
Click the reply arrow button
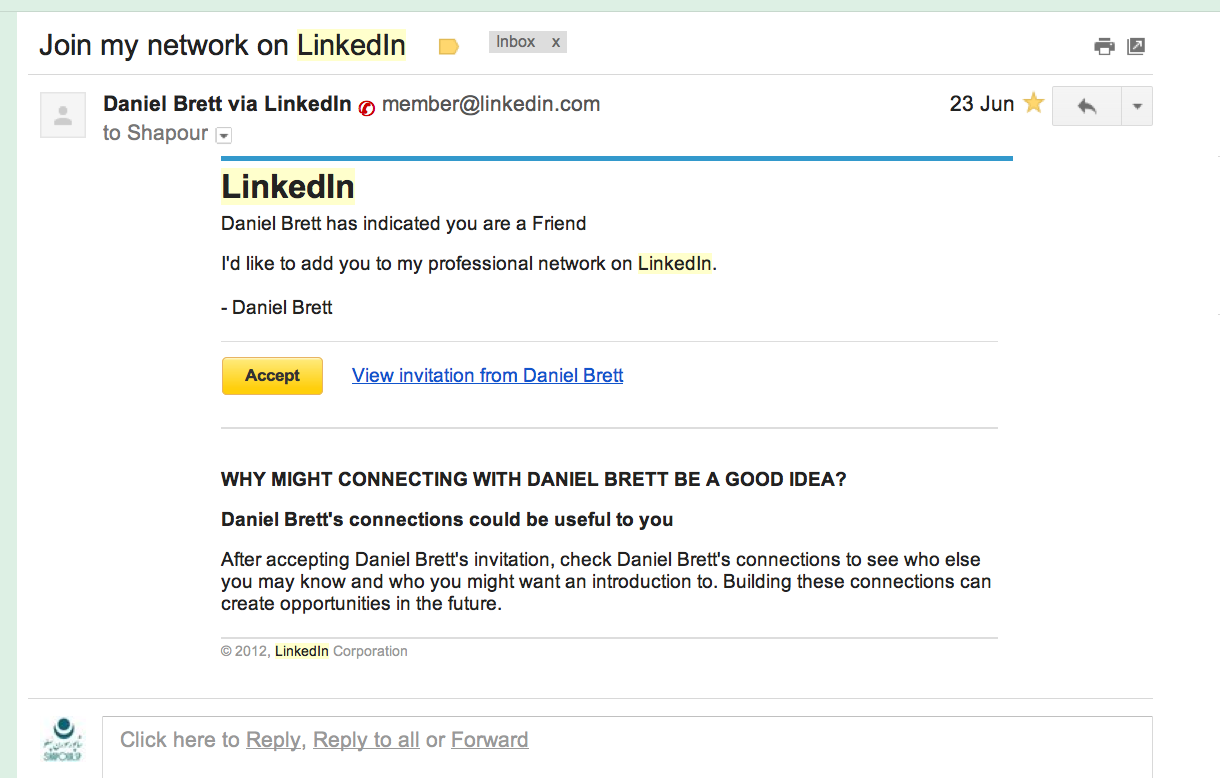click(1086, 106)
